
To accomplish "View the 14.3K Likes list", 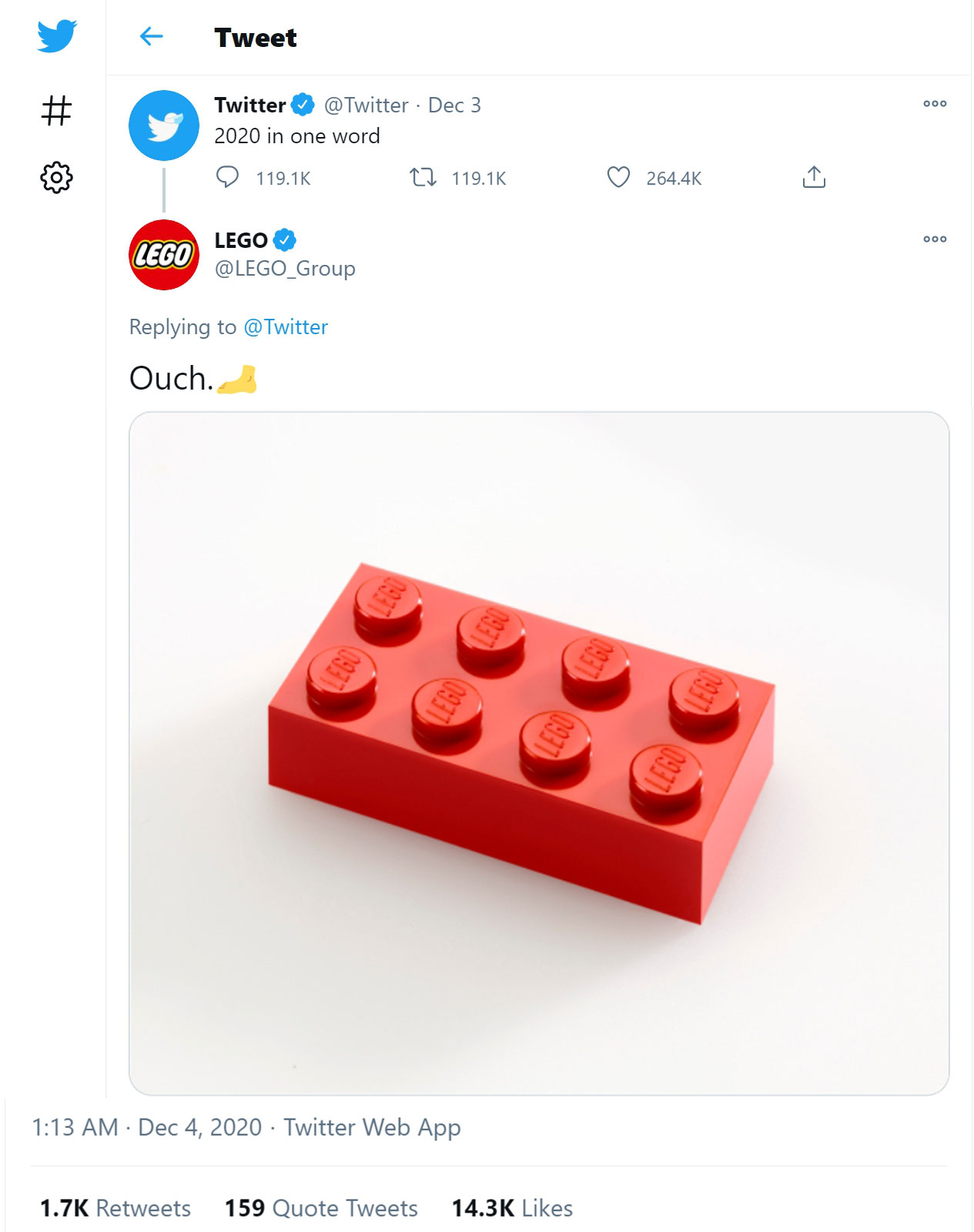I will pos(512,1208).
